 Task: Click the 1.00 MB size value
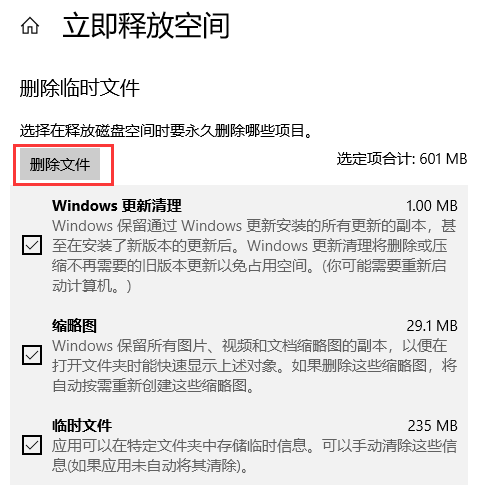point(432,206)
